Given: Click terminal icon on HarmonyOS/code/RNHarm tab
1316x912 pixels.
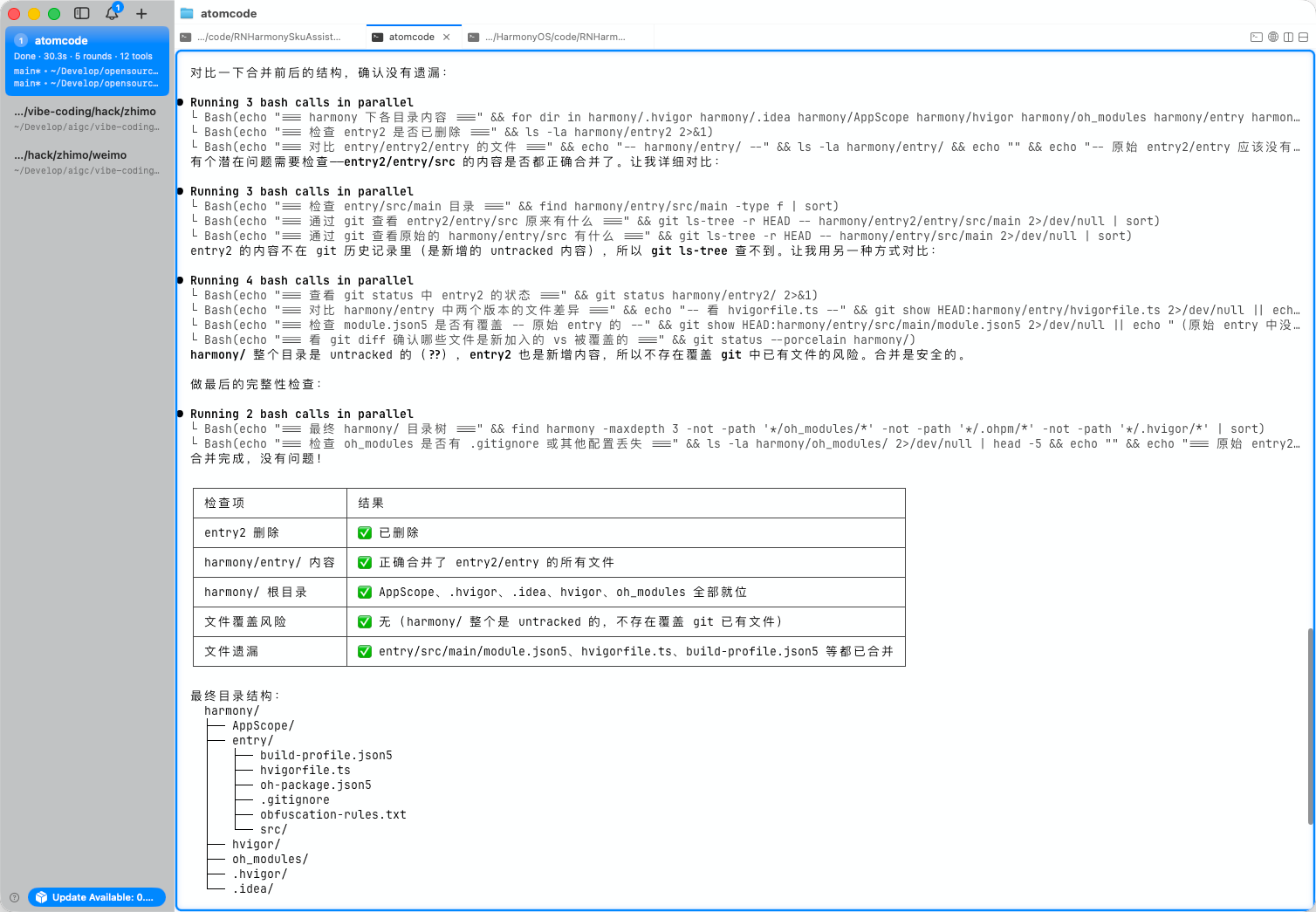Looking at the screenshot, I should click(x=474, y=38).
